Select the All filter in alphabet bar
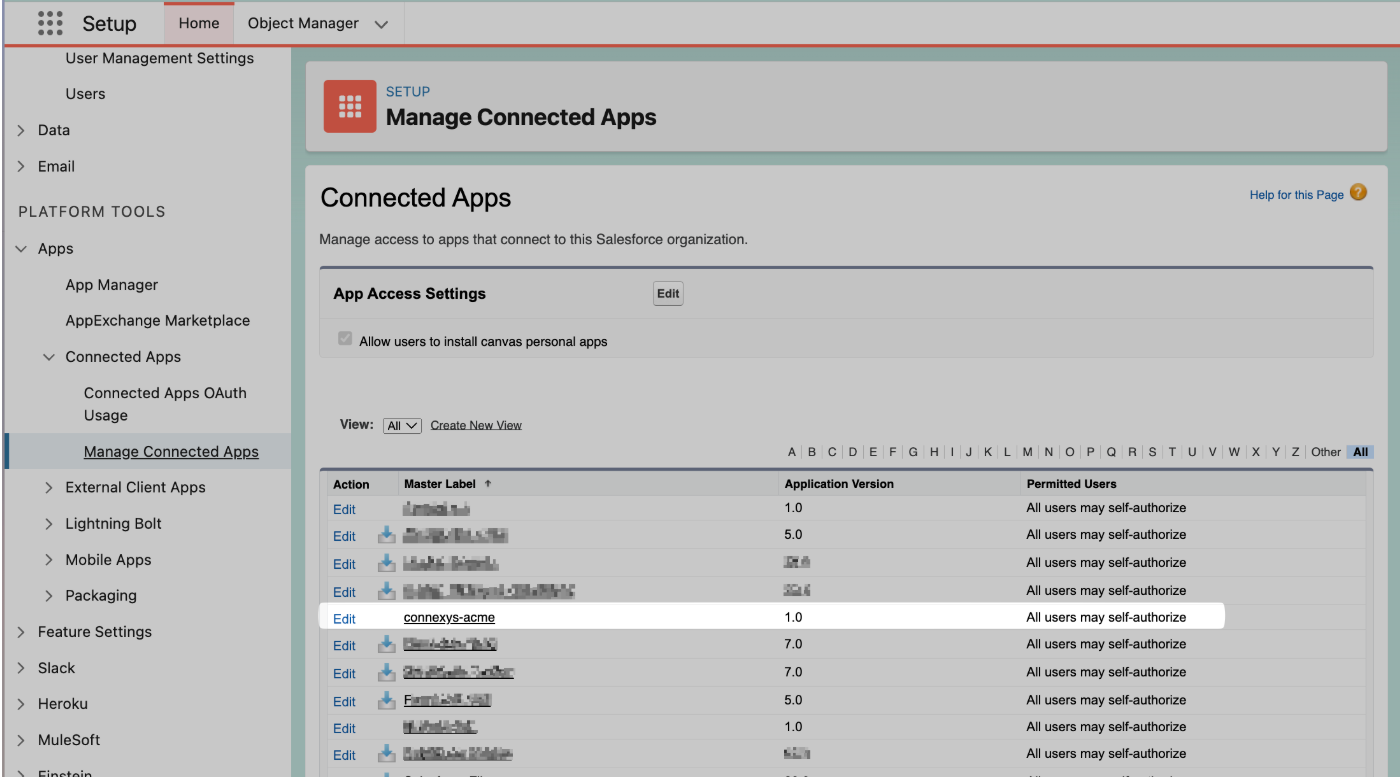1400x780 pixels. (x=1360, y=452)
